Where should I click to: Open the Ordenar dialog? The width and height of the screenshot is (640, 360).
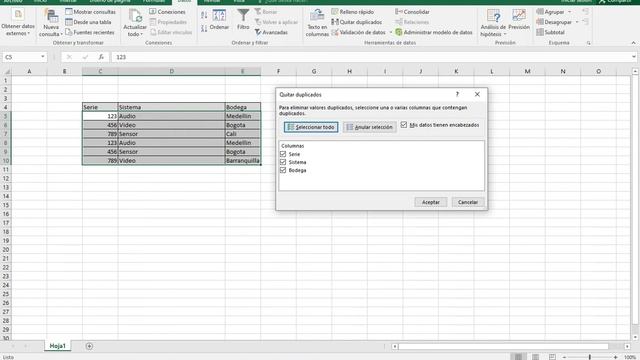(219, 20)
